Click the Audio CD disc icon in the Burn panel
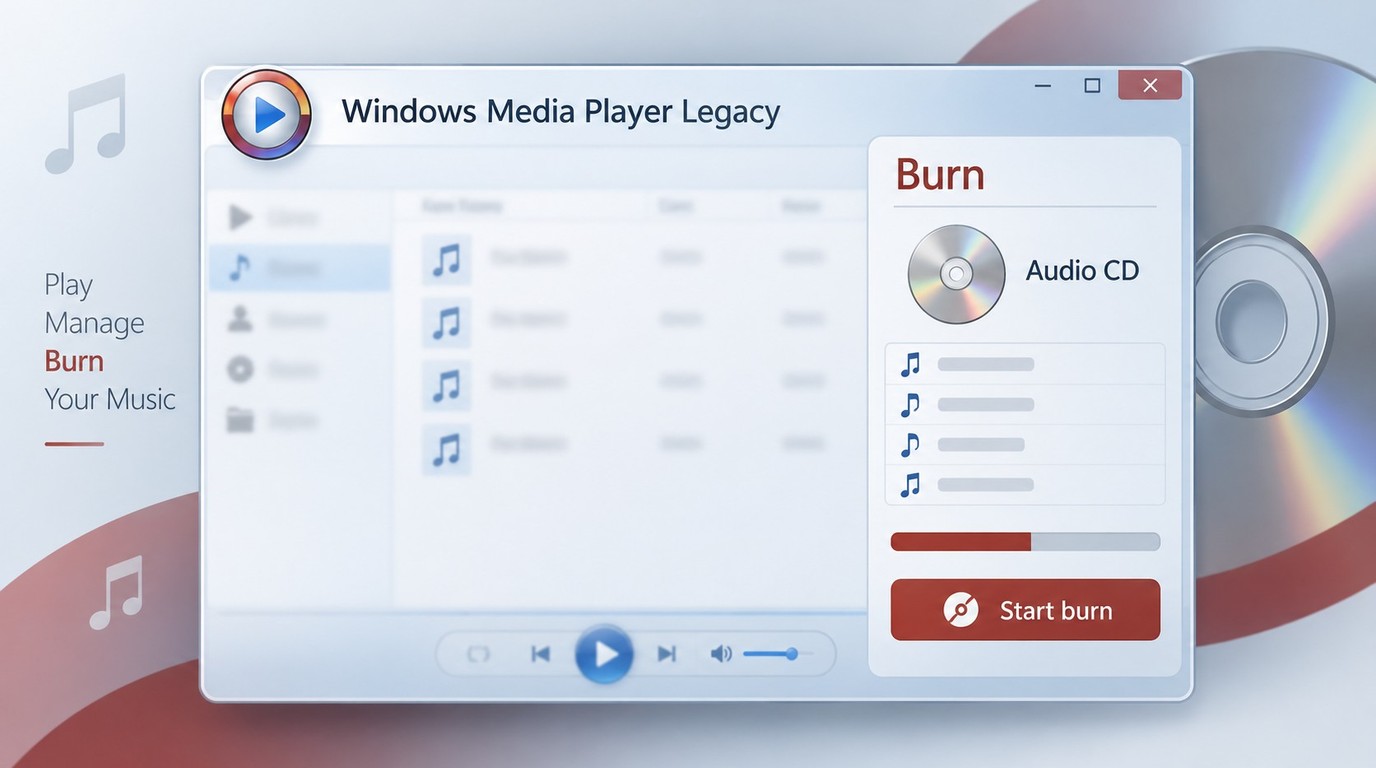Image resolution: width=1376 pixels, height=768 pixels. point(956,273)
